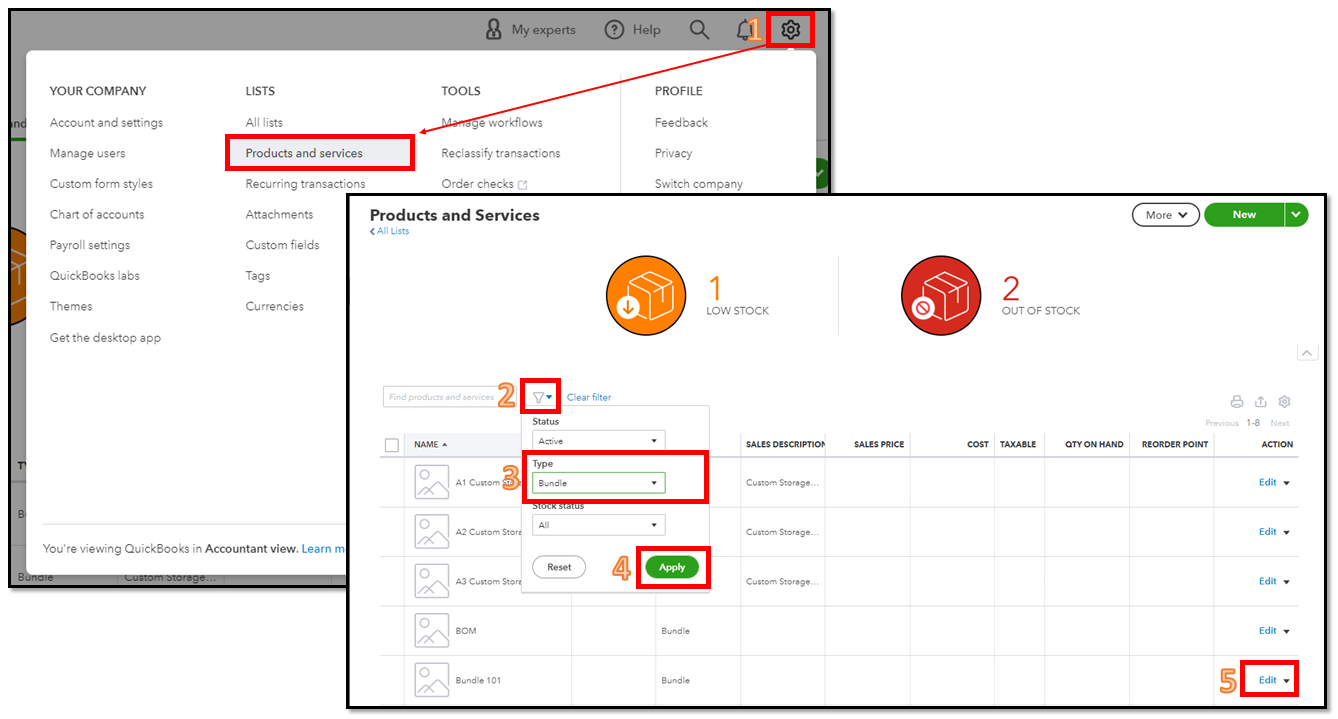Collapse the stock summary with the chevron
The image size is (1338, 719).
(1307, 353)
